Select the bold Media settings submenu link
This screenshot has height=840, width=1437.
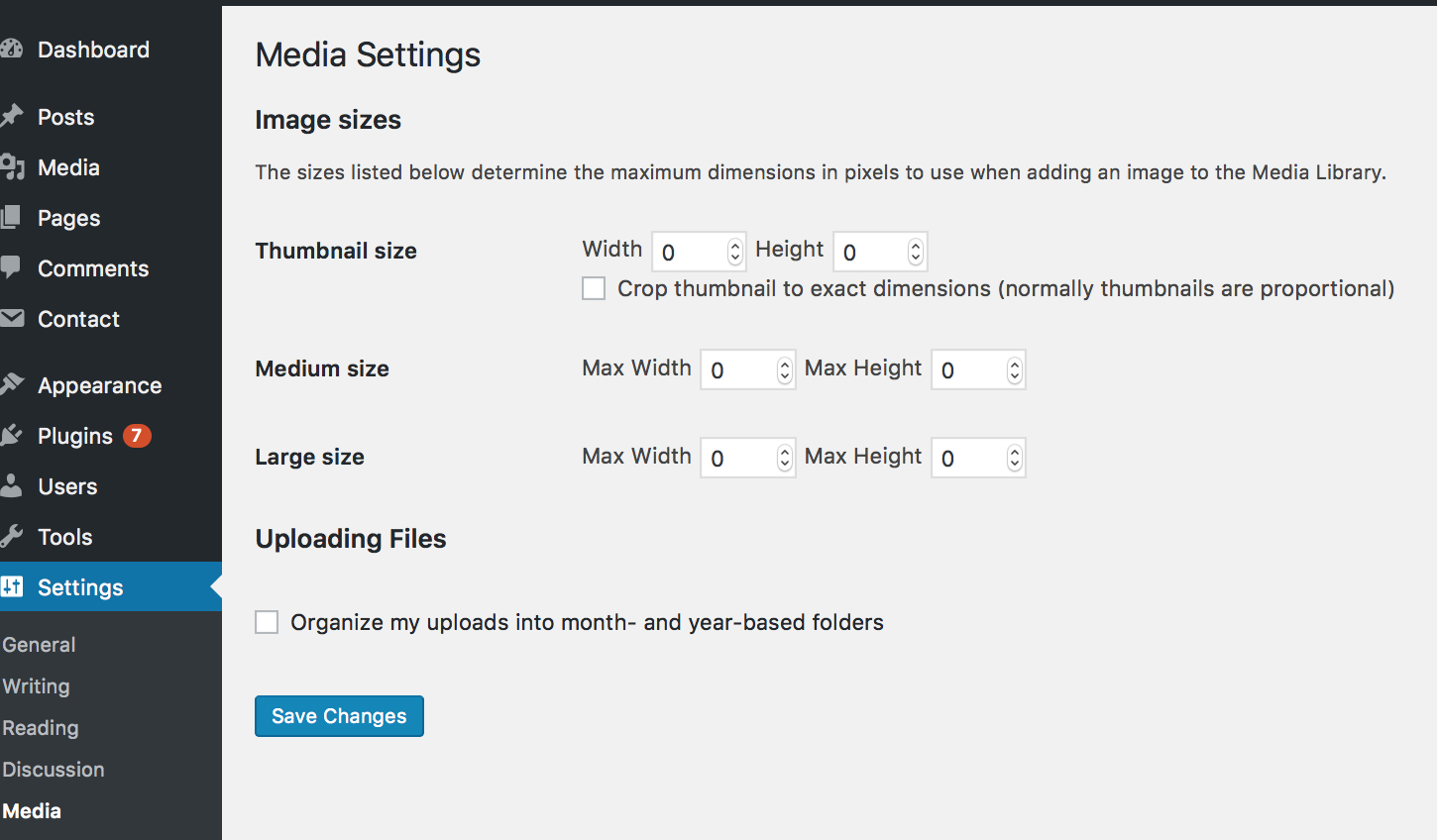point(32,811)
